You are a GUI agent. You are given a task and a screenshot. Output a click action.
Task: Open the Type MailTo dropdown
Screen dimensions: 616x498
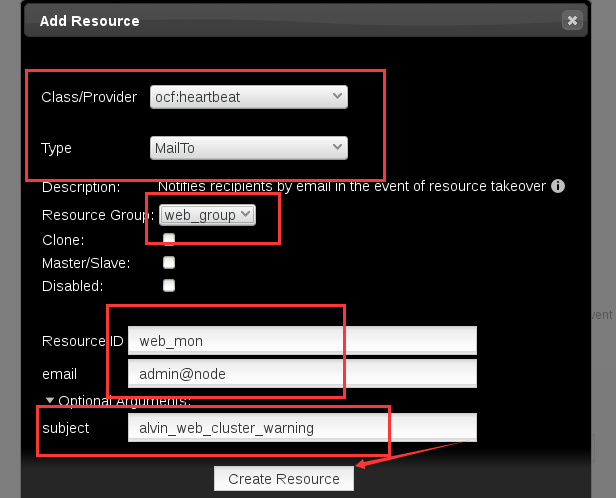click(x=249, y=148)
